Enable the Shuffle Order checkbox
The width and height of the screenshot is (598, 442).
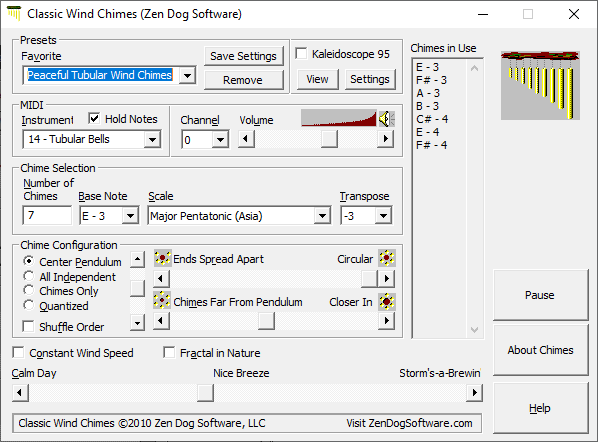coord(28,326)
